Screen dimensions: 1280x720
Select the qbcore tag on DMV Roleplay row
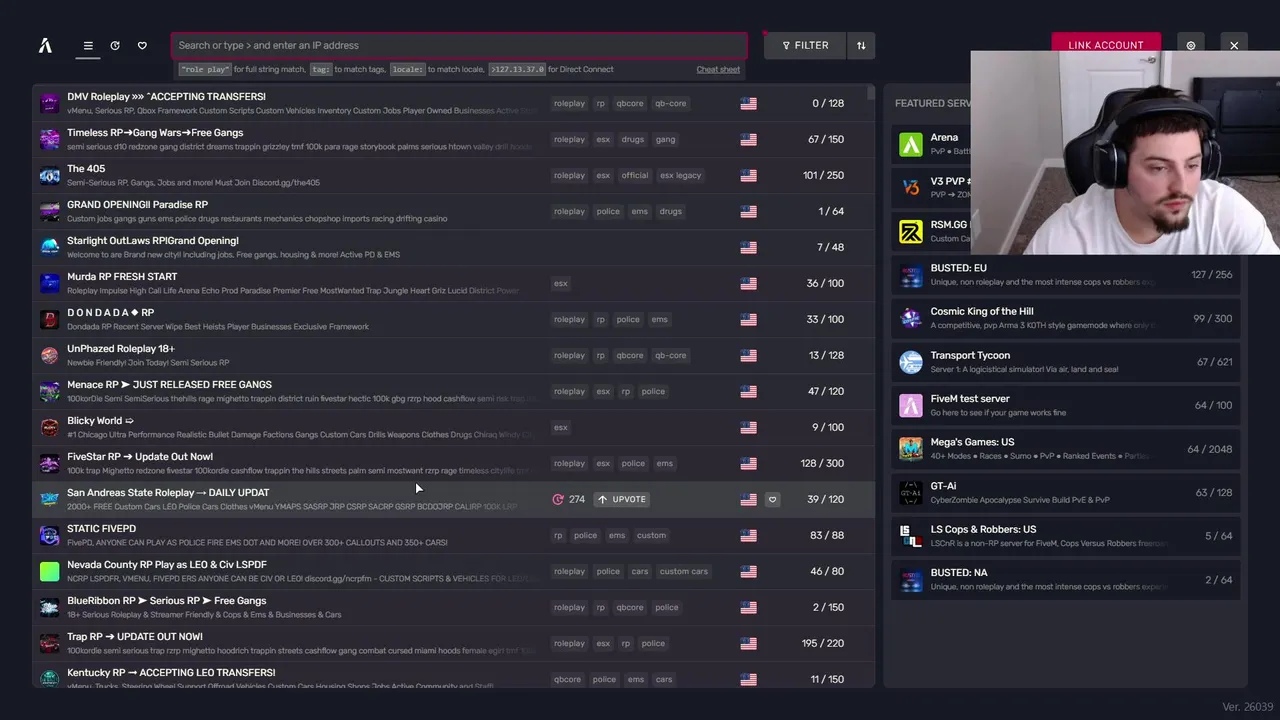630,103
